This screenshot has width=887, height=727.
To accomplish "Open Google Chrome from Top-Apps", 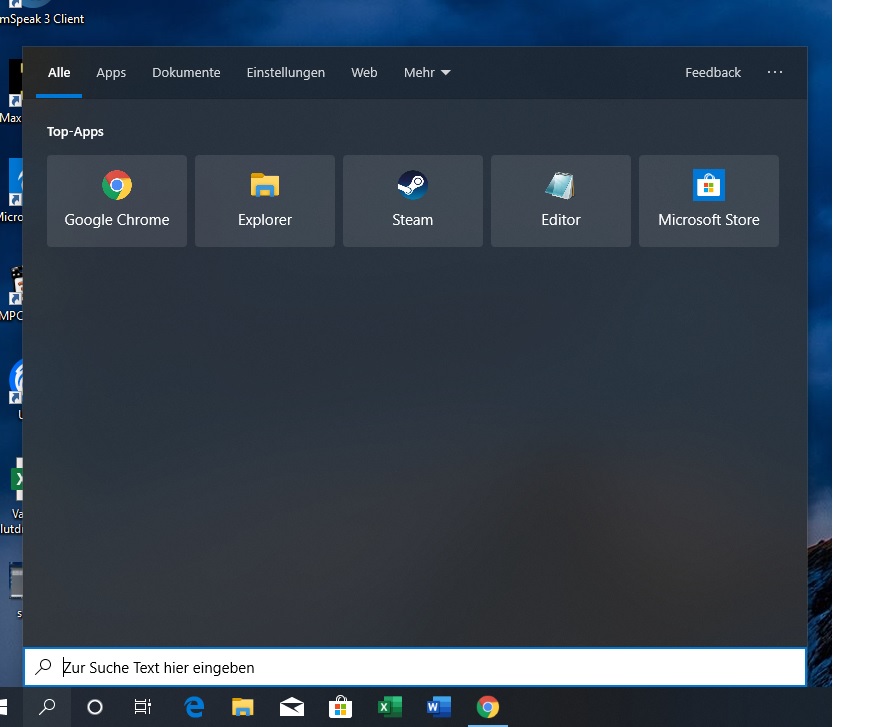I will 117,201.
